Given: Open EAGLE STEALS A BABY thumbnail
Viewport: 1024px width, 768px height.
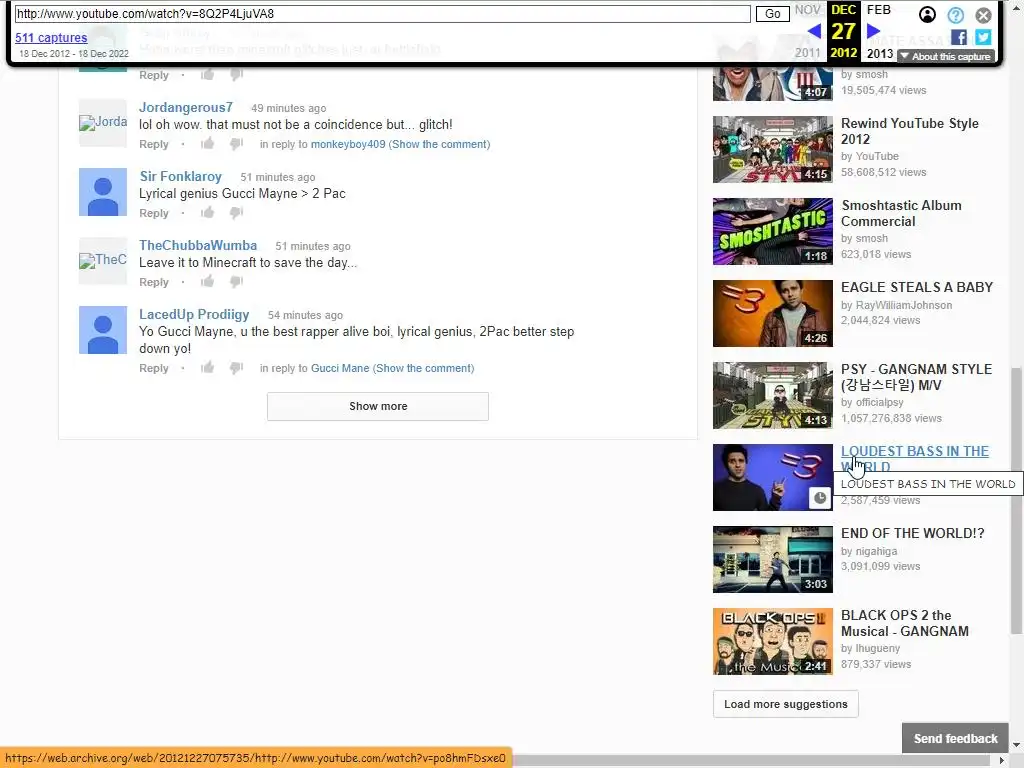Looking at the screenshot, I should tap(773, 313).
